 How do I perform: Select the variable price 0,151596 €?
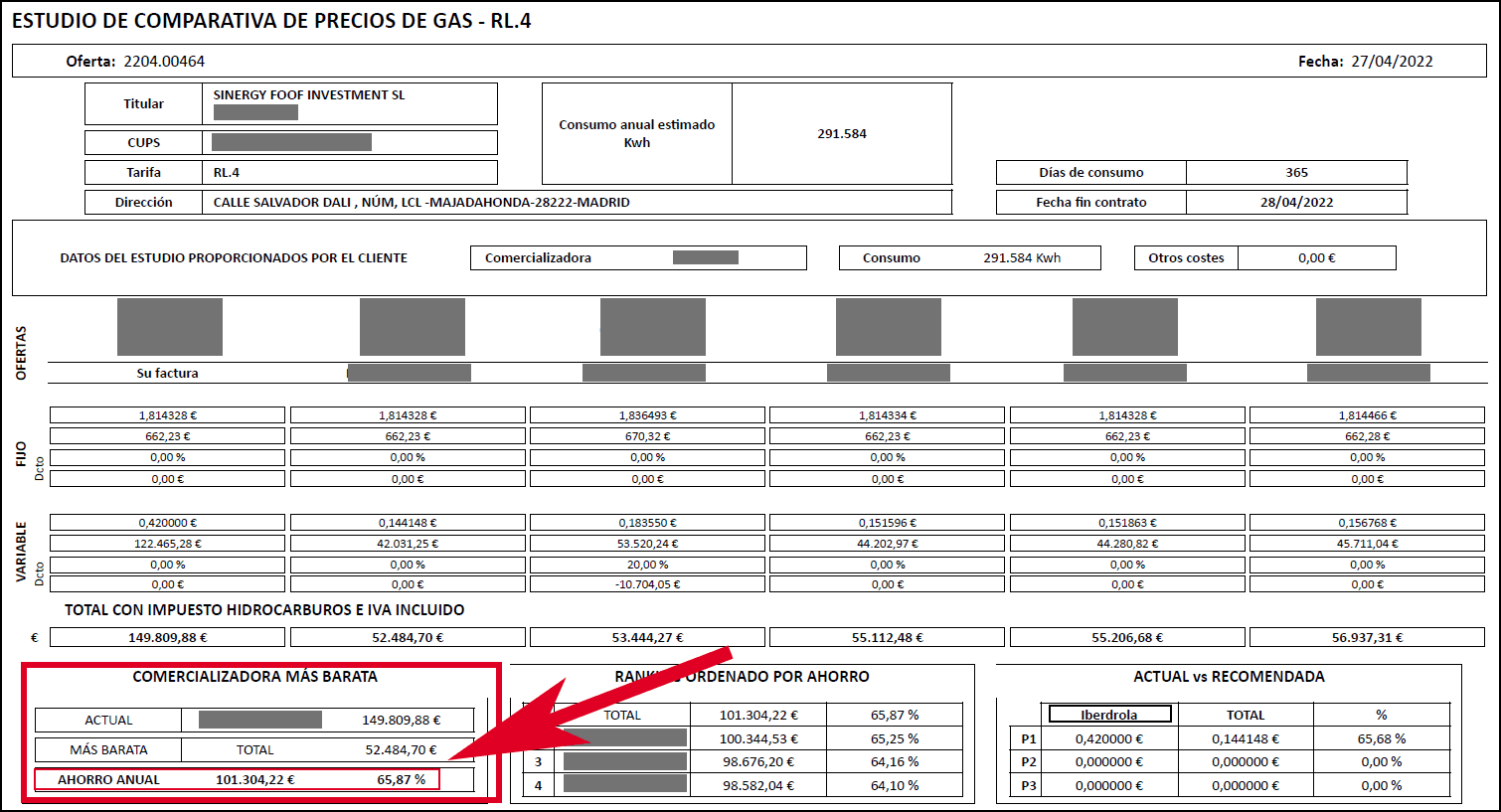(x=888, y=523)
